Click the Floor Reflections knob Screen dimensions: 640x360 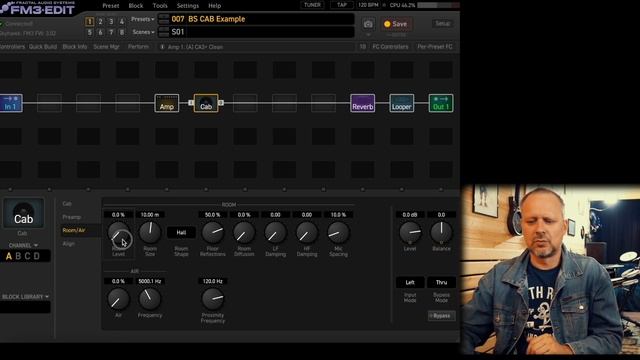coord(213,233)
